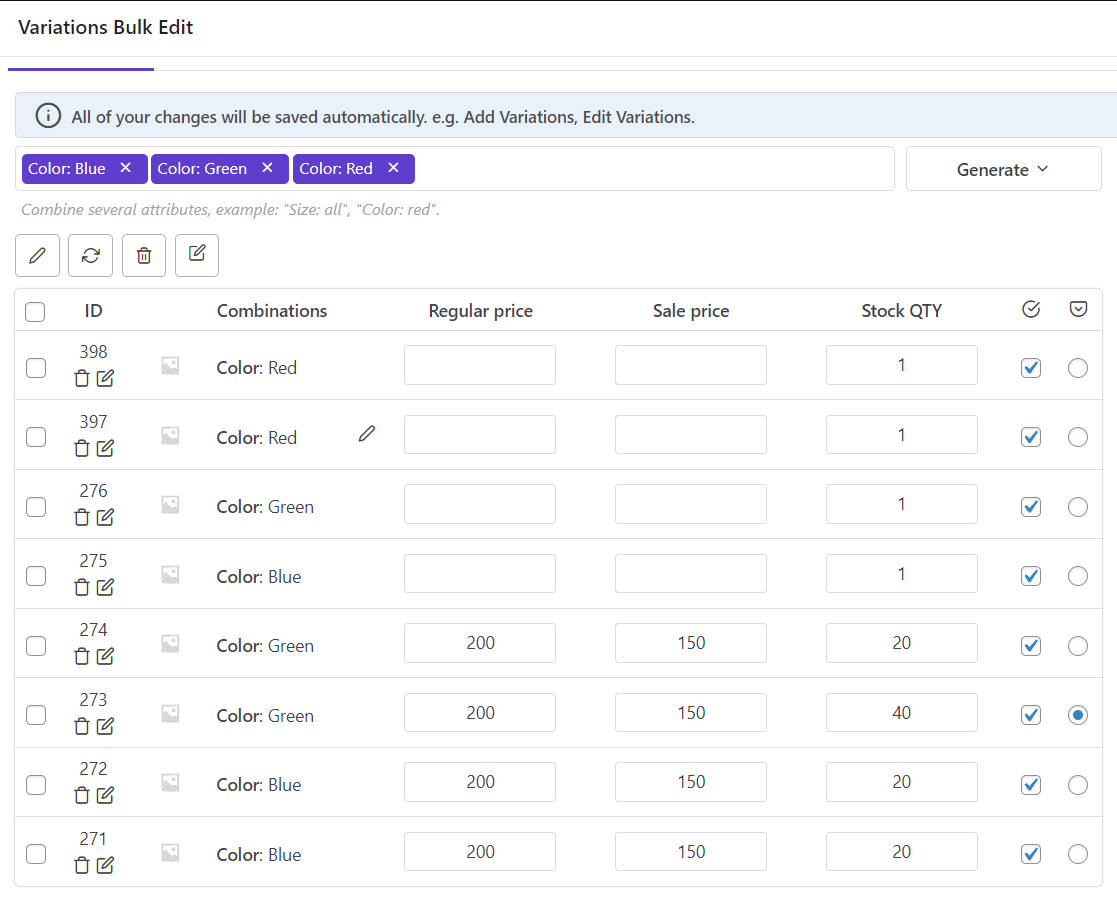The image size is (1117, 899).
Task: Open edit icon for variation 397
Action: point(105,448)
